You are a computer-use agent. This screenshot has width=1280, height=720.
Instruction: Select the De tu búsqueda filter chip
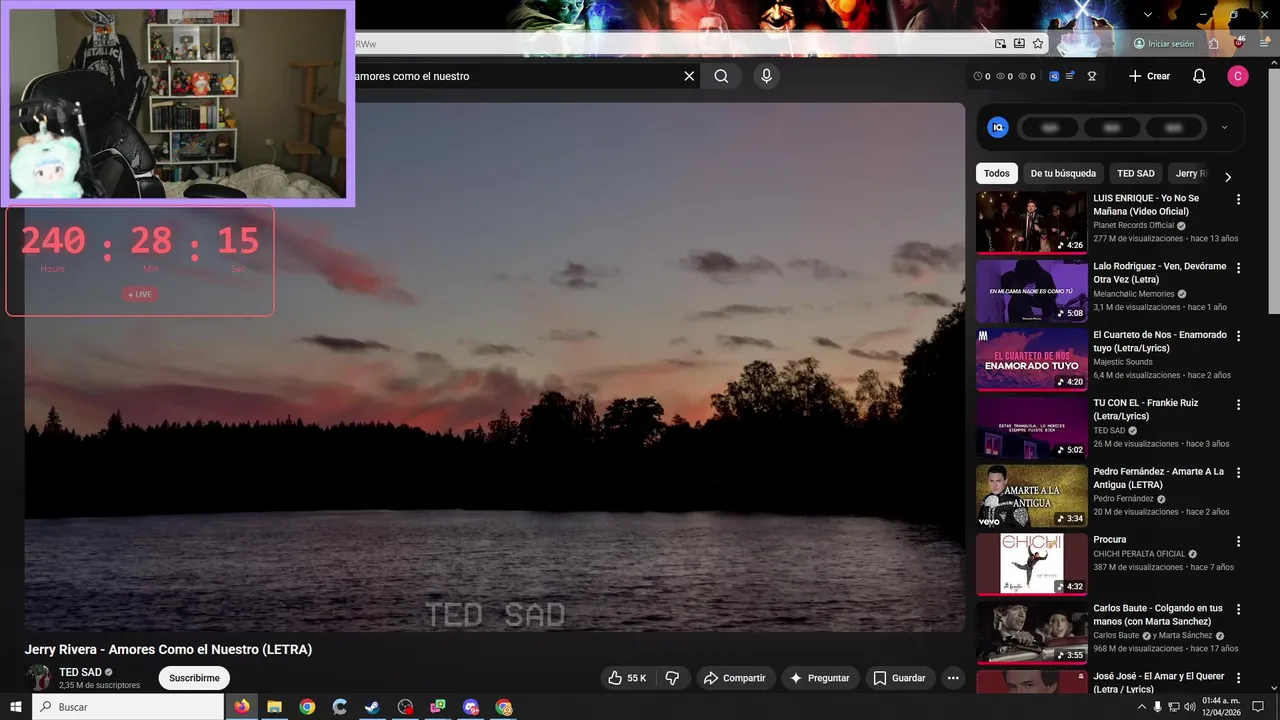1063,173
